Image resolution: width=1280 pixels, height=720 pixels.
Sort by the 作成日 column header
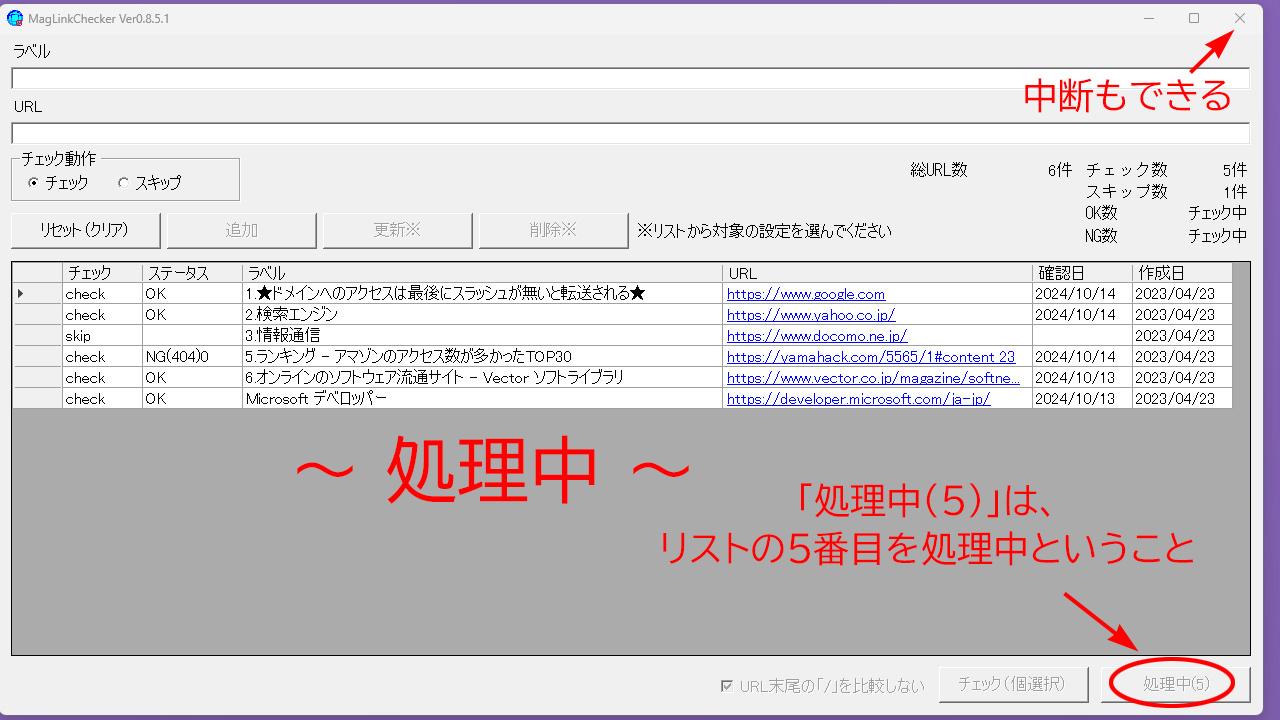pyautogui.click(x=1182, y=273)
